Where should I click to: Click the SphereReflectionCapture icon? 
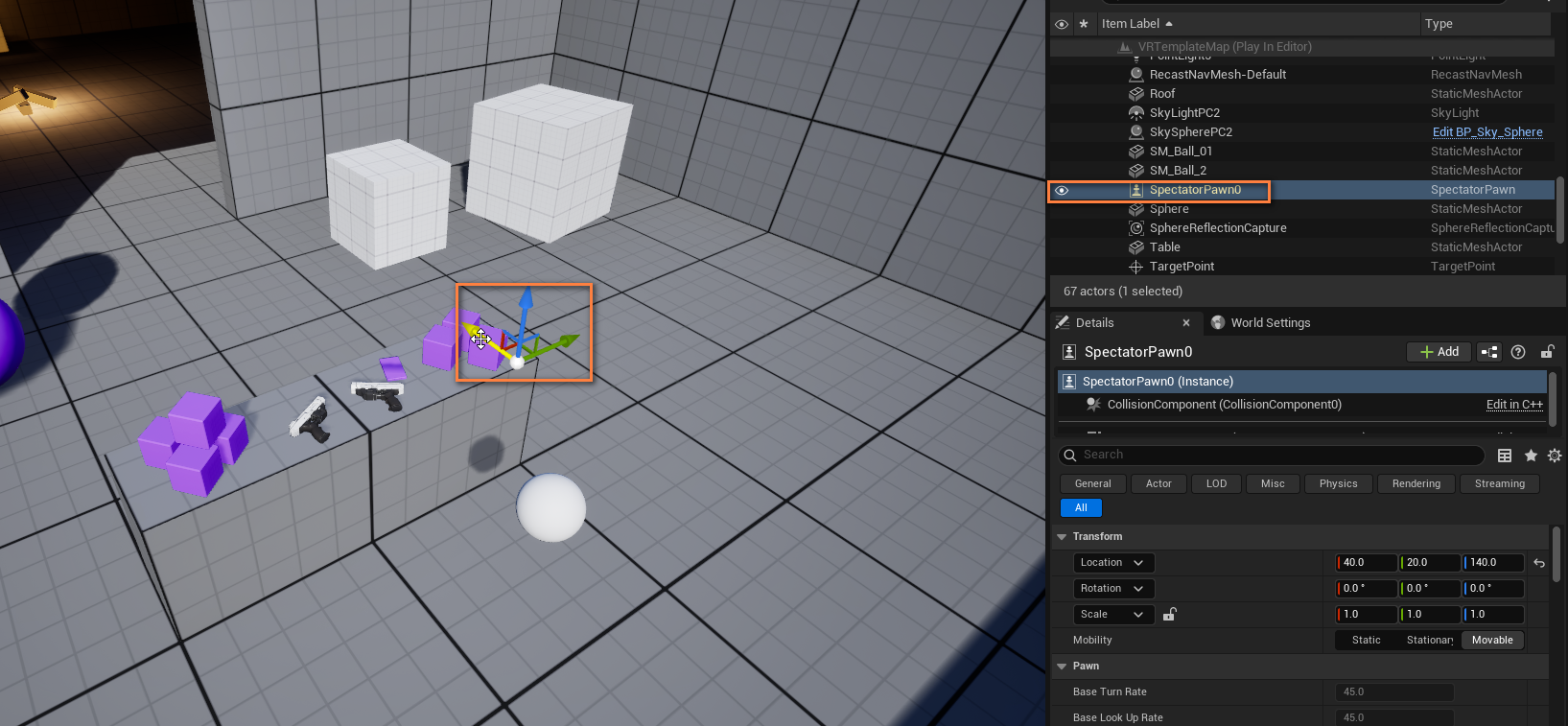[x=1136, y=227]
